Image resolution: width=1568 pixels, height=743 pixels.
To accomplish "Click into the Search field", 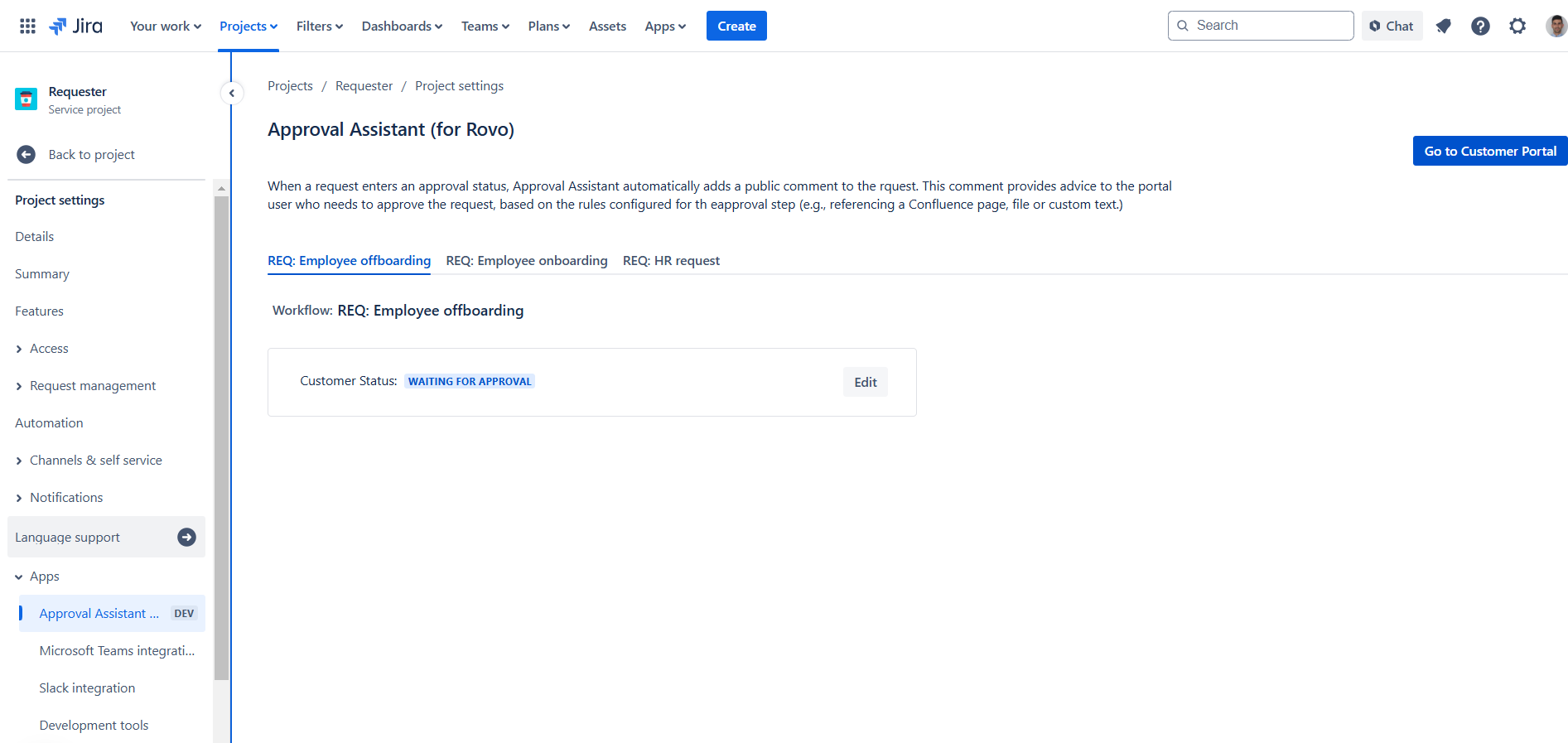I will pyautogui.click(x=1261, y=26).
